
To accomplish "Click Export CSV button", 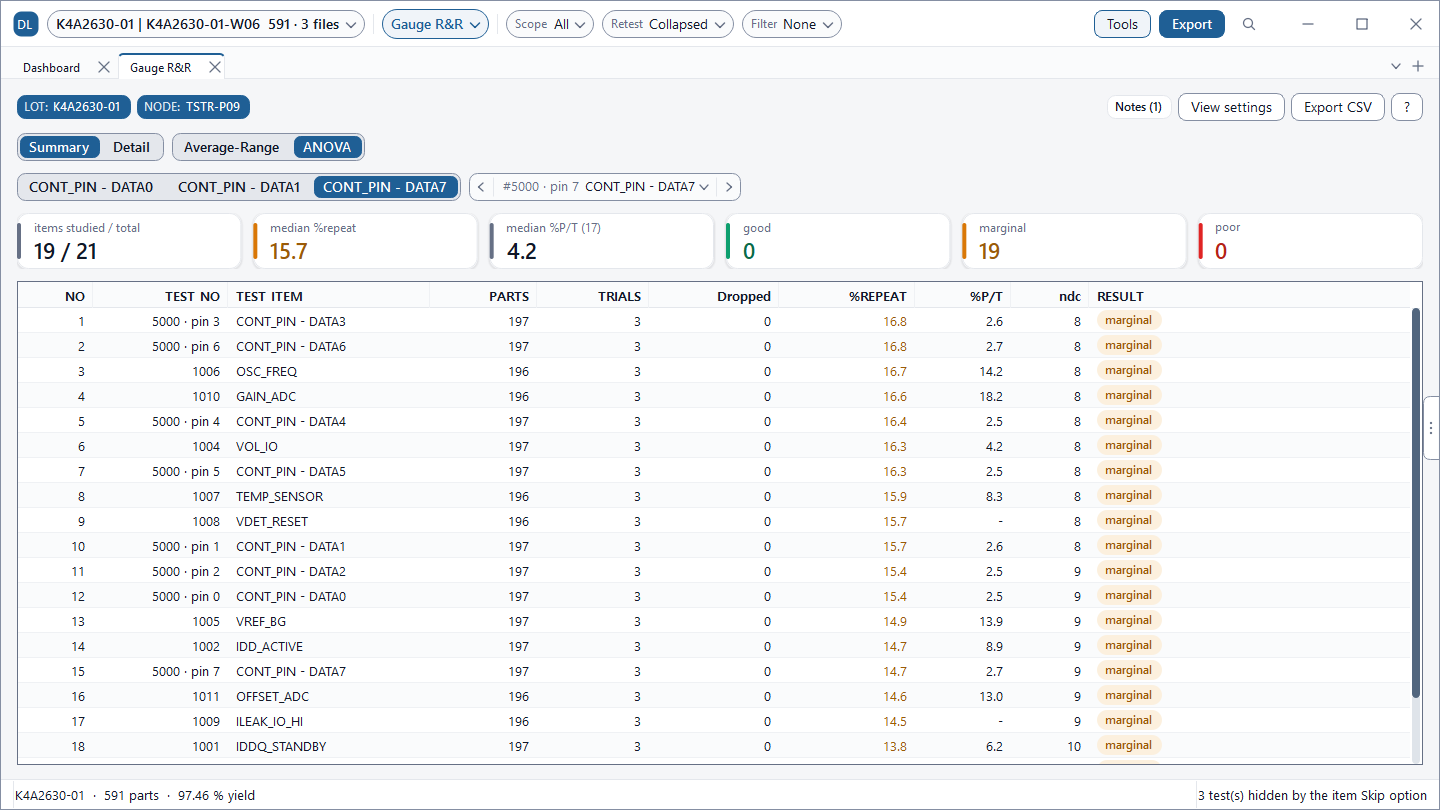I will (x=1338, y=107).
